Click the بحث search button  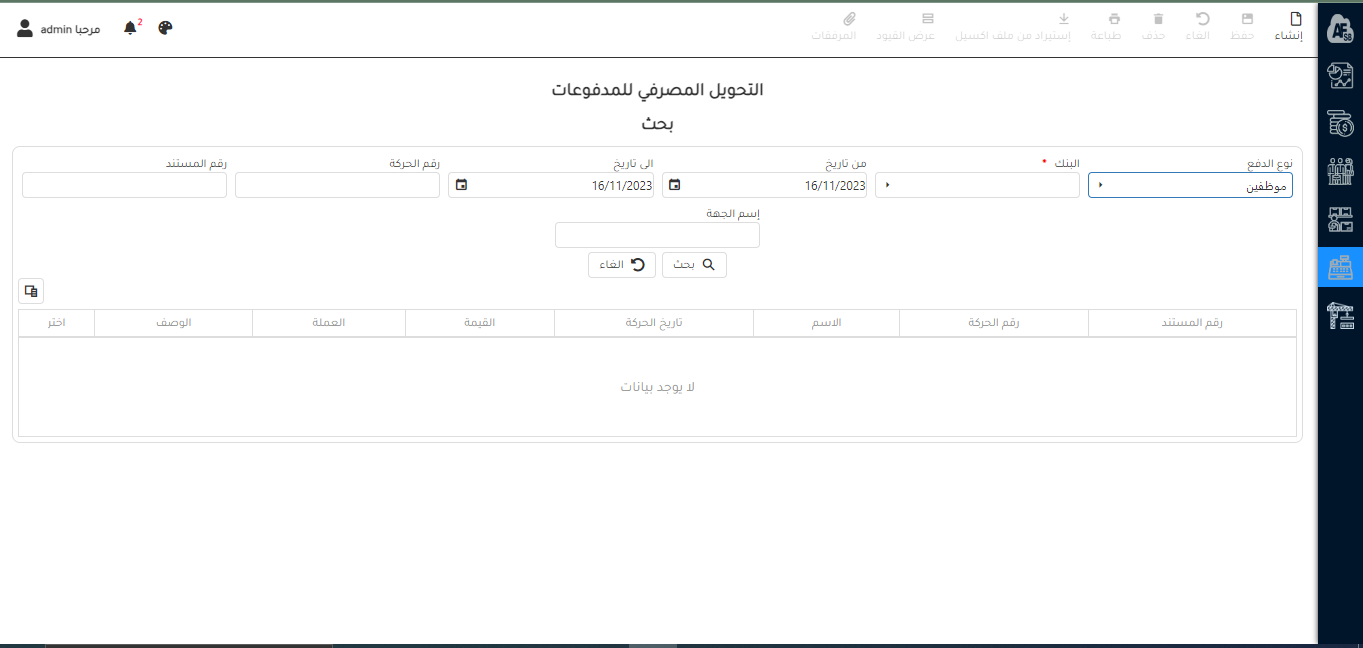pyautogui.click(x=694, y=265)
